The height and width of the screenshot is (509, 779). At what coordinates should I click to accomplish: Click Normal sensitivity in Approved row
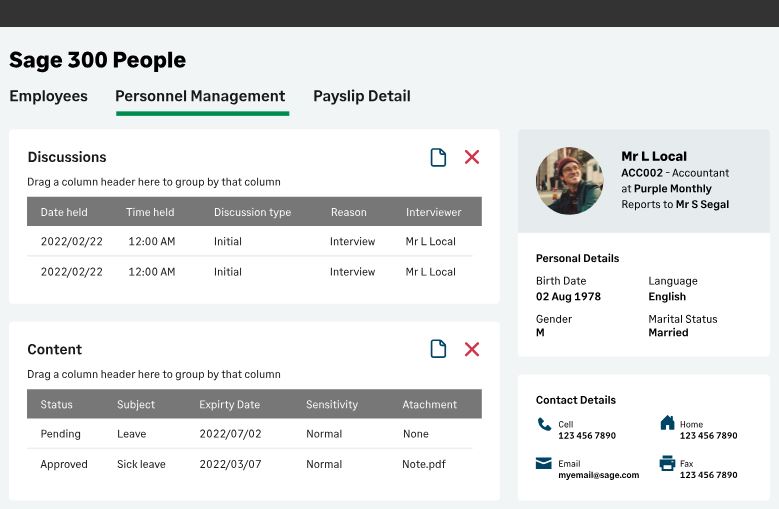(x=324, y=464)
